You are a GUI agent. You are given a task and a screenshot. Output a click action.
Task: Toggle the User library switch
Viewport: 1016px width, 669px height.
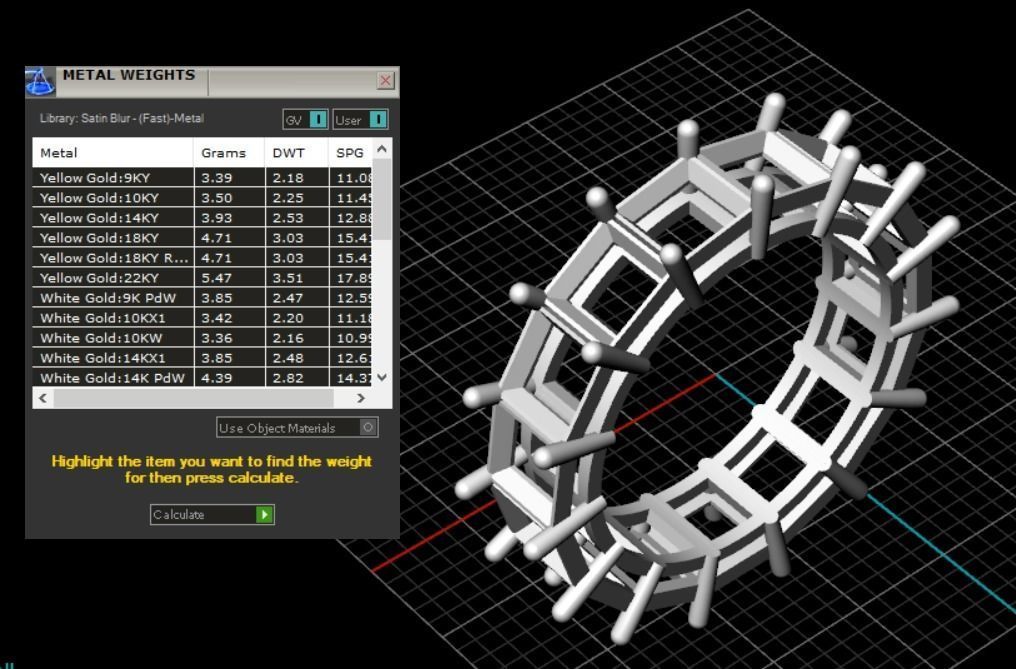click(x=360, y=120)
